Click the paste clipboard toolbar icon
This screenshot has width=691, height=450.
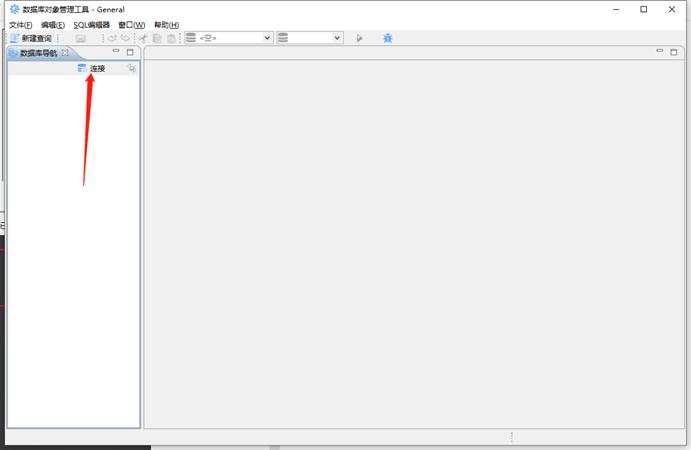[171, 38]
